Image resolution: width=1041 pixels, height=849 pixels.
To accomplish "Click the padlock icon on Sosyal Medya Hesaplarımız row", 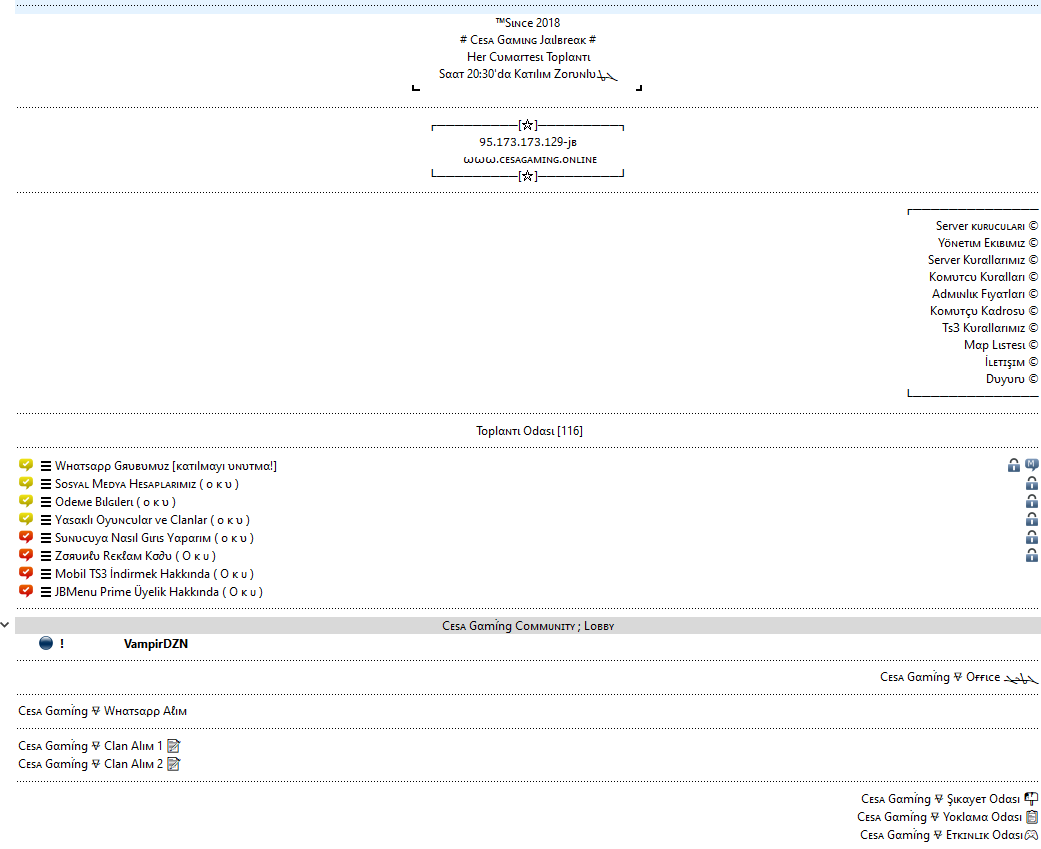I will (1032, 483).
